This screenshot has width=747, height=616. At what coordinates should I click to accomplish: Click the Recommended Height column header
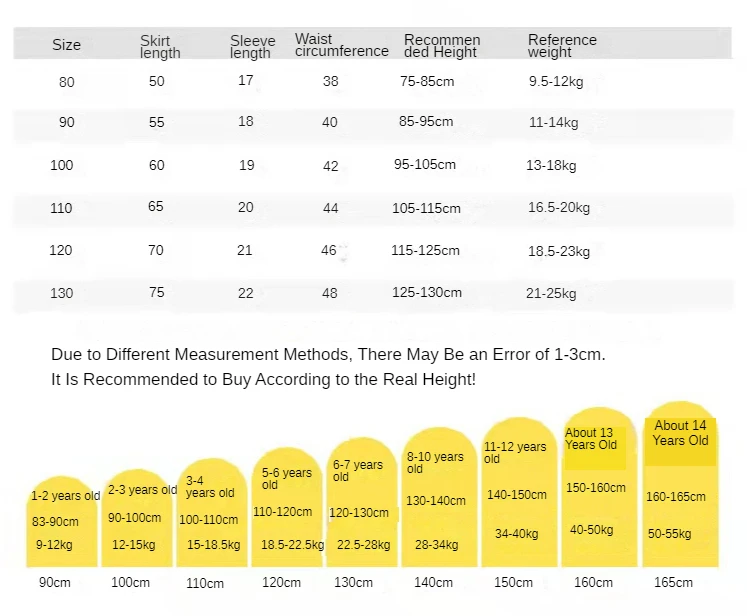click(442, 46)
